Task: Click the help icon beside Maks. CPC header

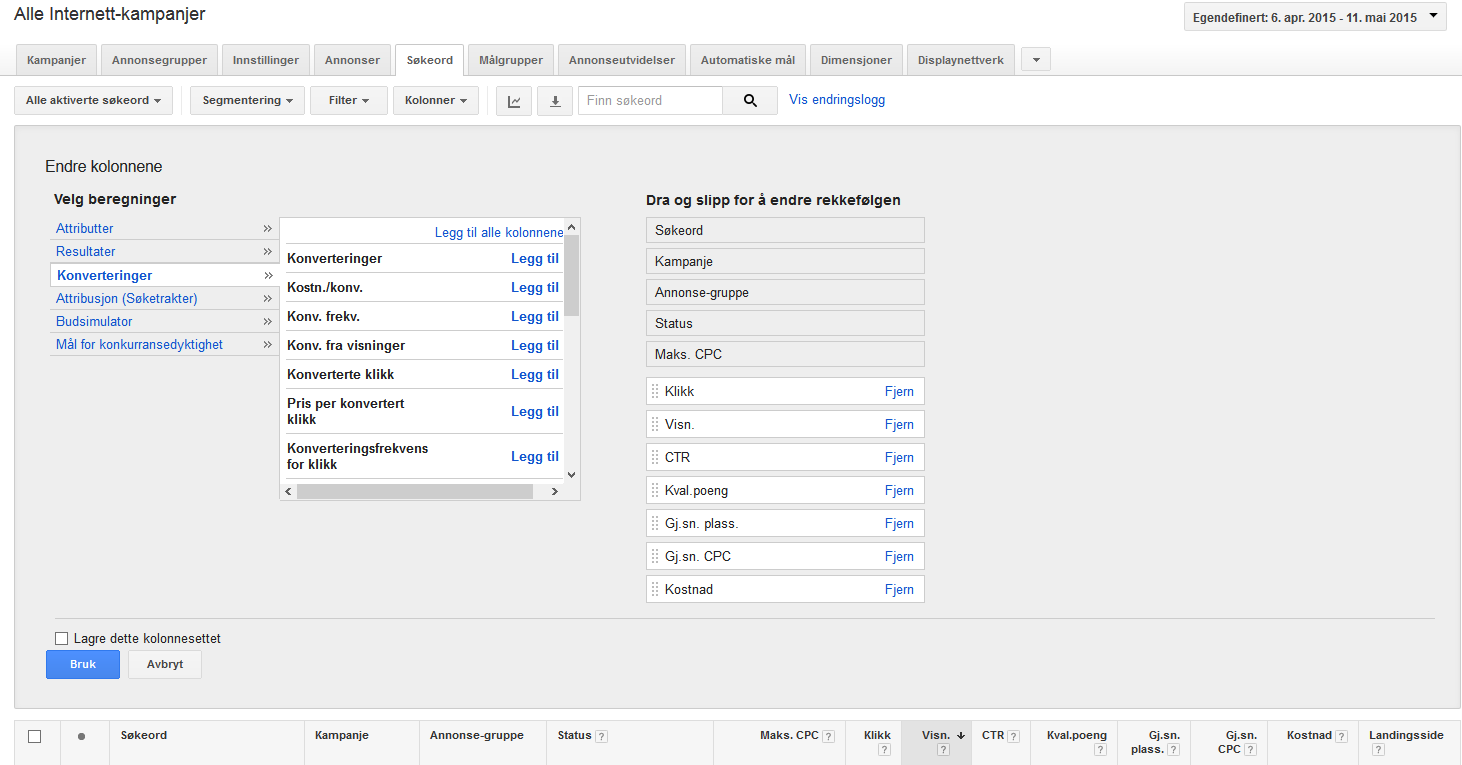Action: tap(828, 736)
